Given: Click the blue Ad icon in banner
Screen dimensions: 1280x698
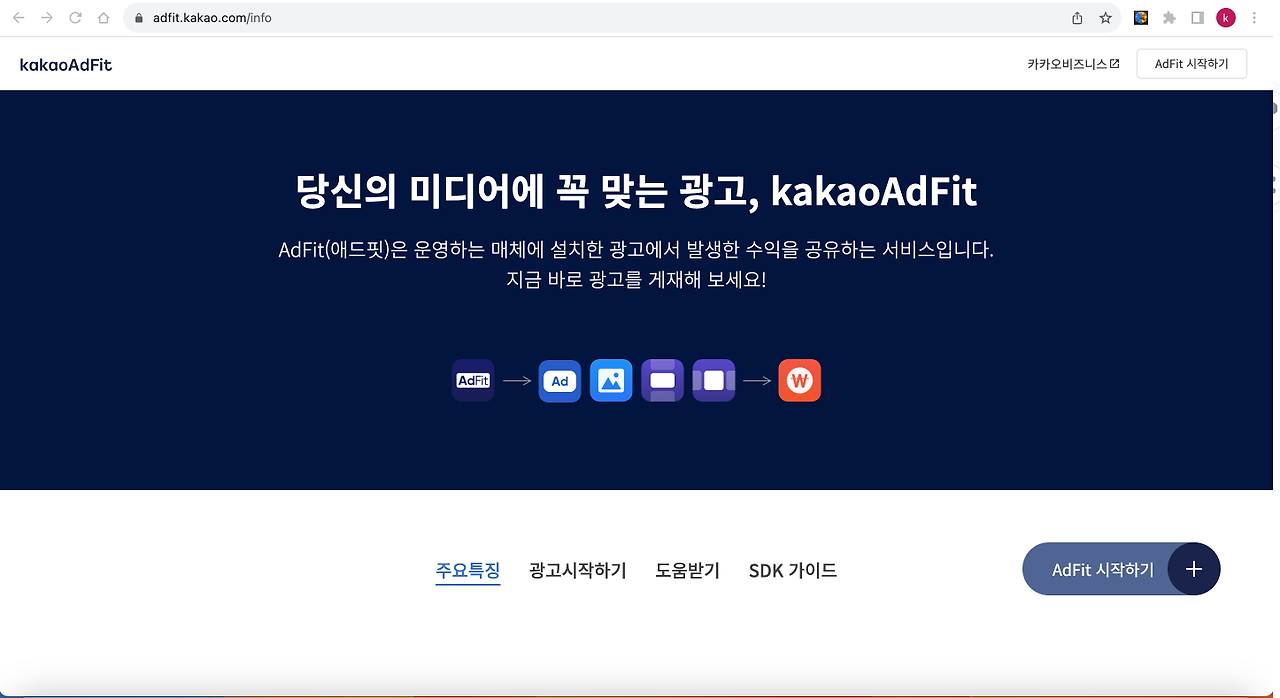Looking at the screenshot, I should [560, 380].
